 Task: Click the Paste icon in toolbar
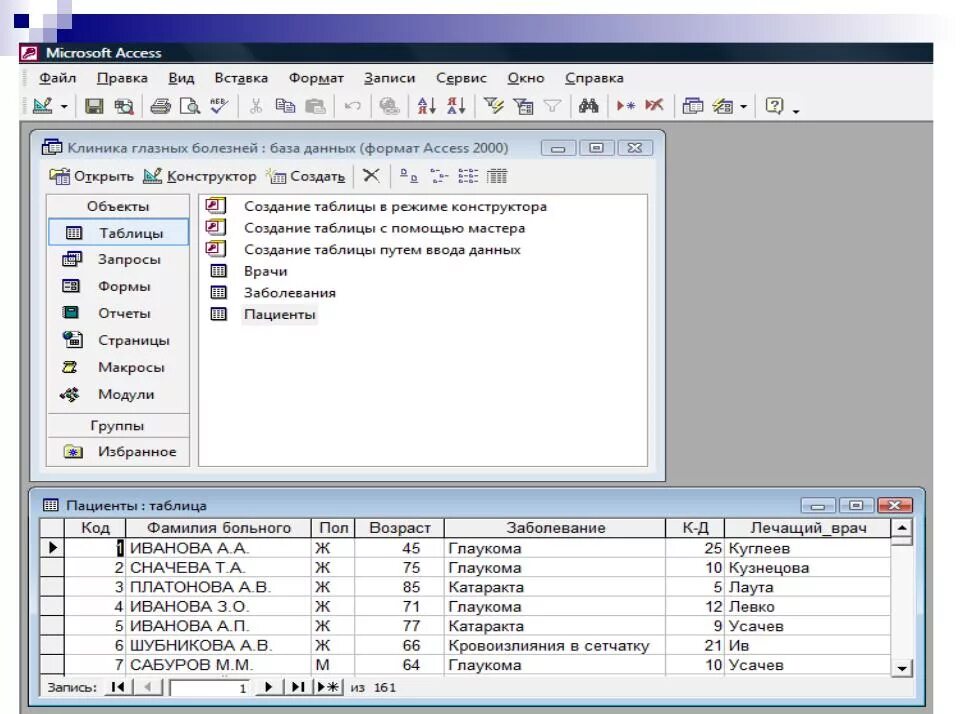click(315, 106)
